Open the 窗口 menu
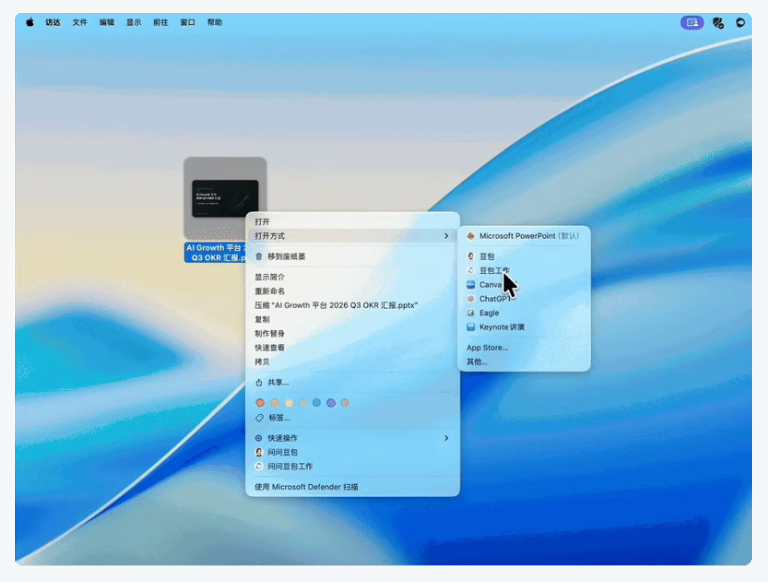This screenshot has width=768, height=582. pos(188,23)
